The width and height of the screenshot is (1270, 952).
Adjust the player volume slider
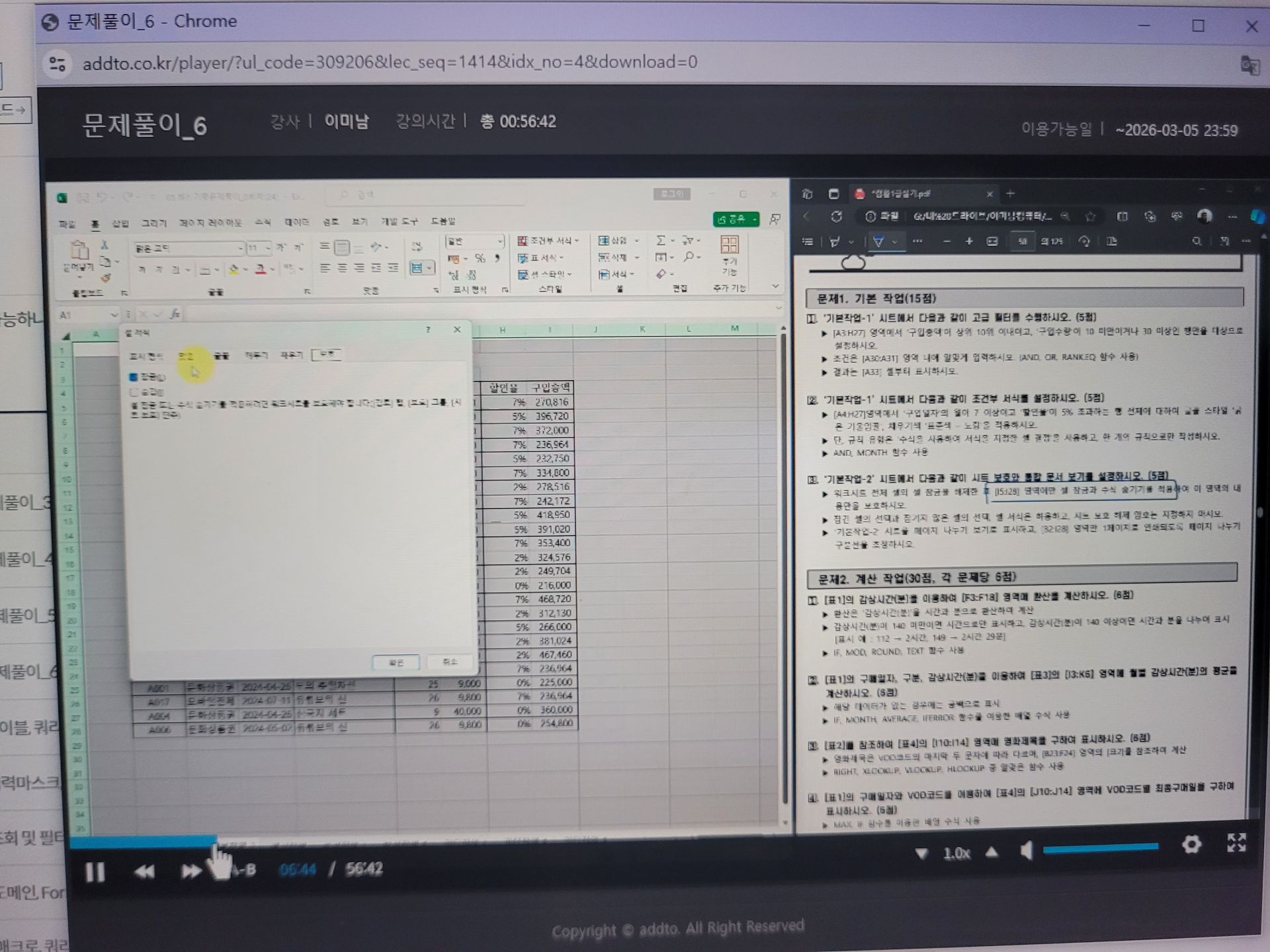coord(1100,848)
